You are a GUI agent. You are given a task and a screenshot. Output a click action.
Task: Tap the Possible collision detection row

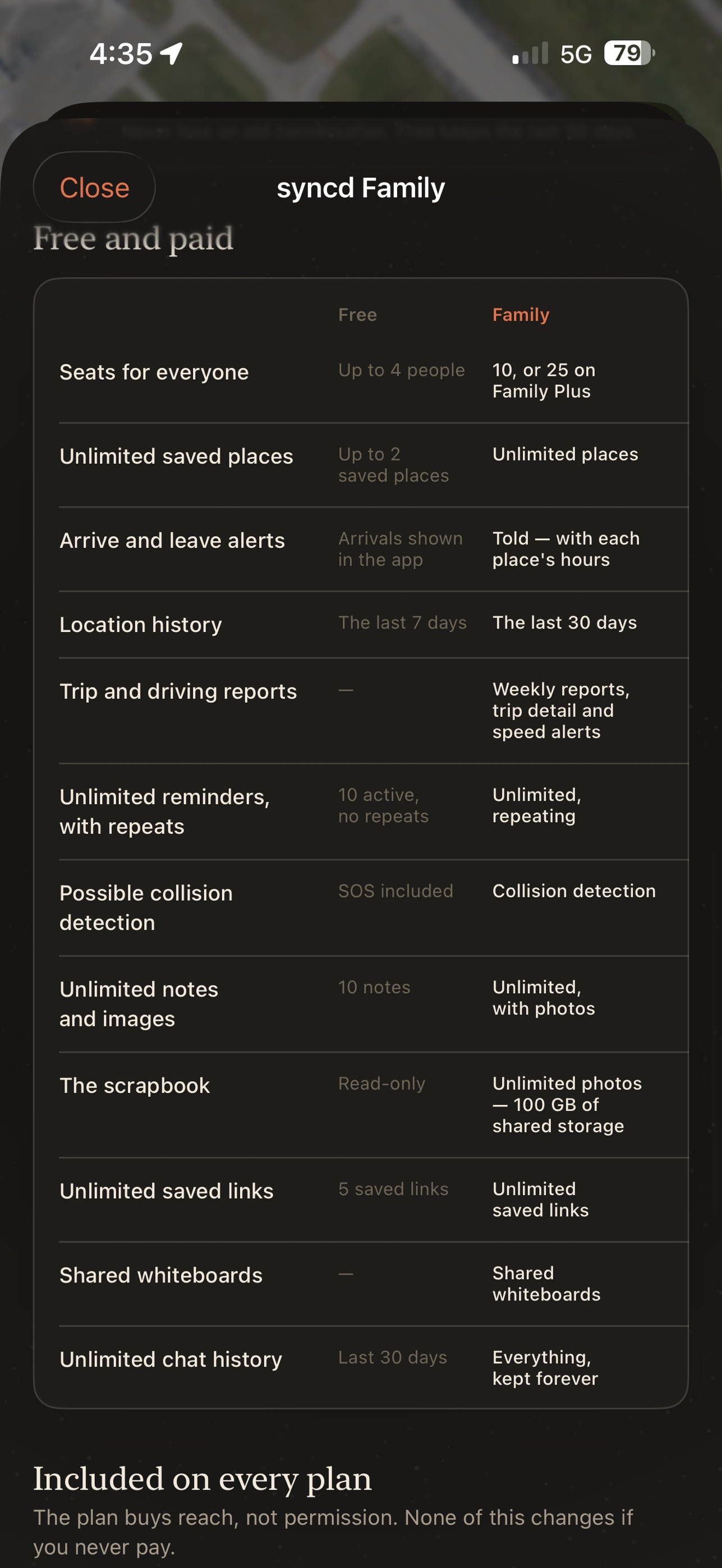361,908
